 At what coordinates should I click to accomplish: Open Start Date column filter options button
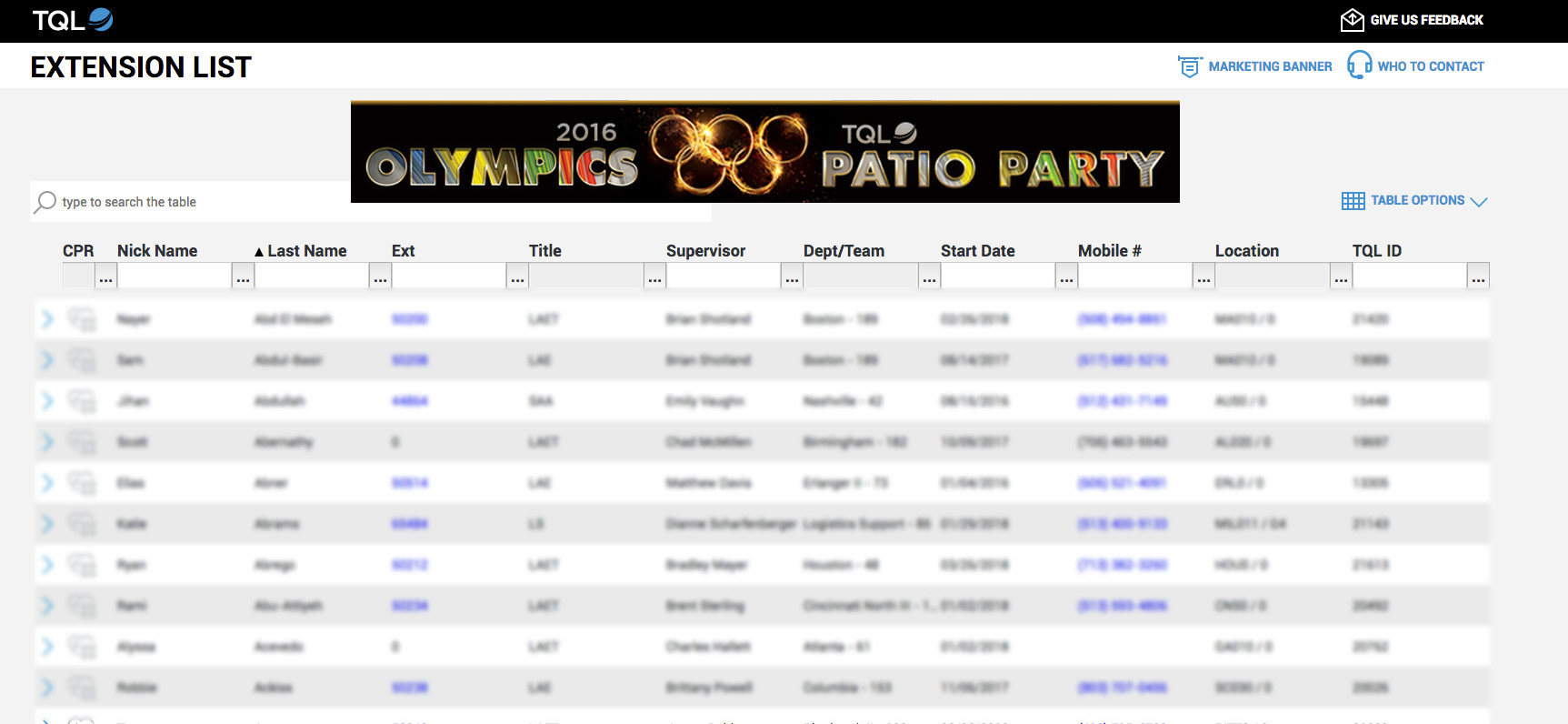point(1067,276)
